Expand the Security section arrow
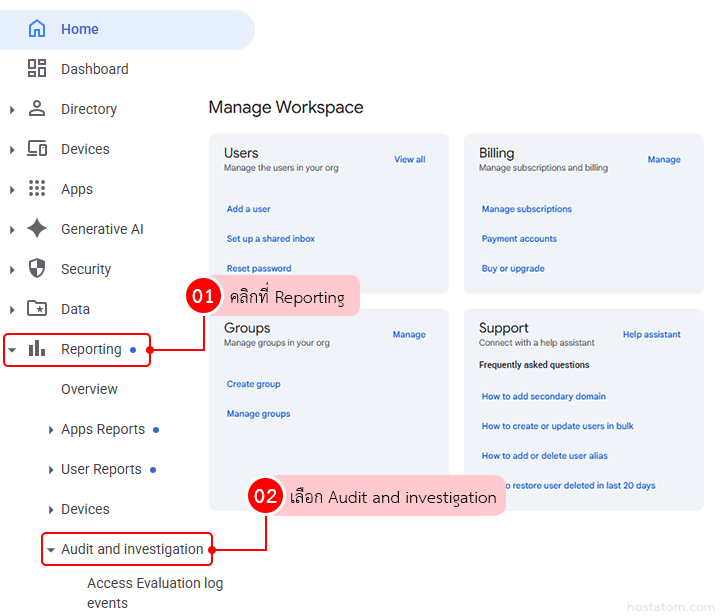This screenshot has width=720, height=616. 12,269
